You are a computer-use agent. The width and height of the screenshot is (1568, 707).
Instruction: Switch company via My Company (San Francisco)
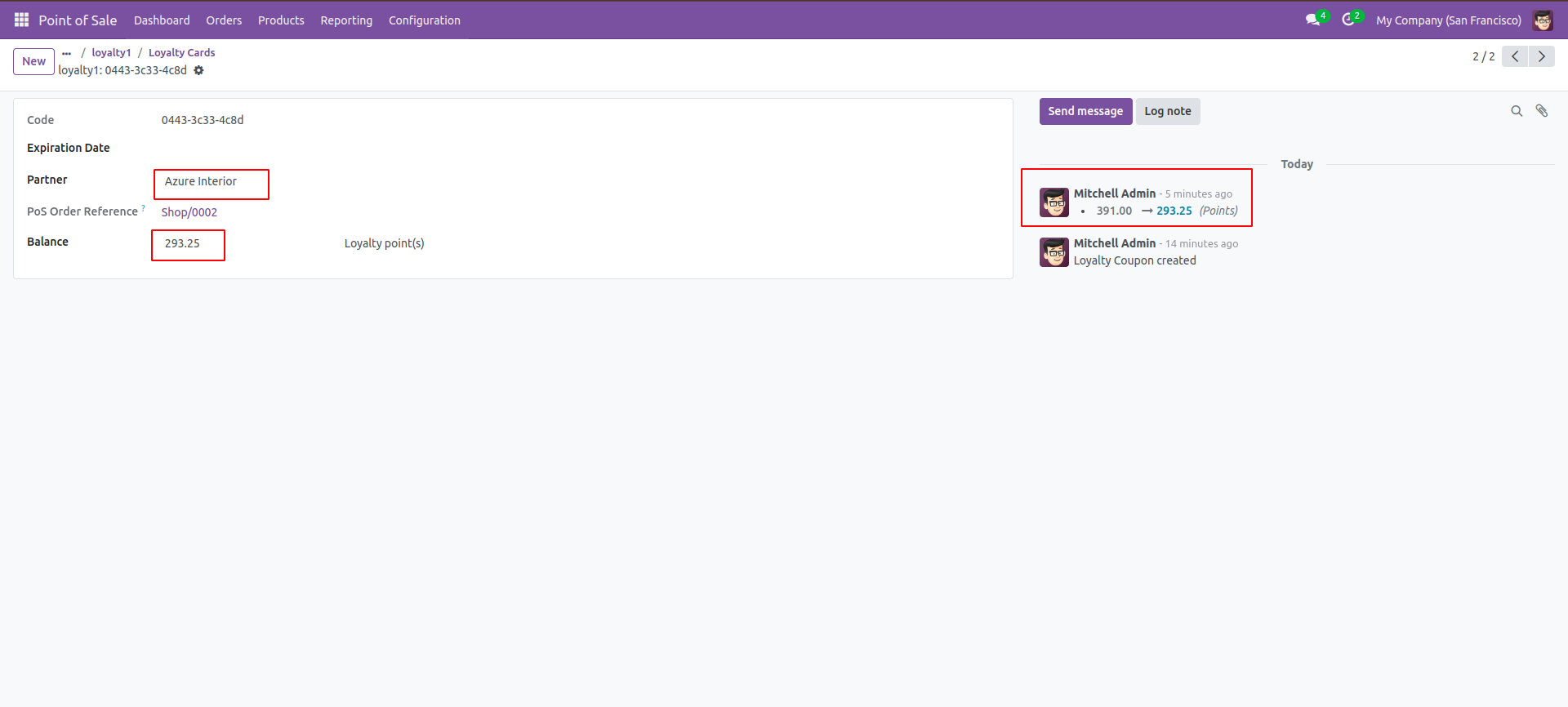click(x=1449, y=20)
